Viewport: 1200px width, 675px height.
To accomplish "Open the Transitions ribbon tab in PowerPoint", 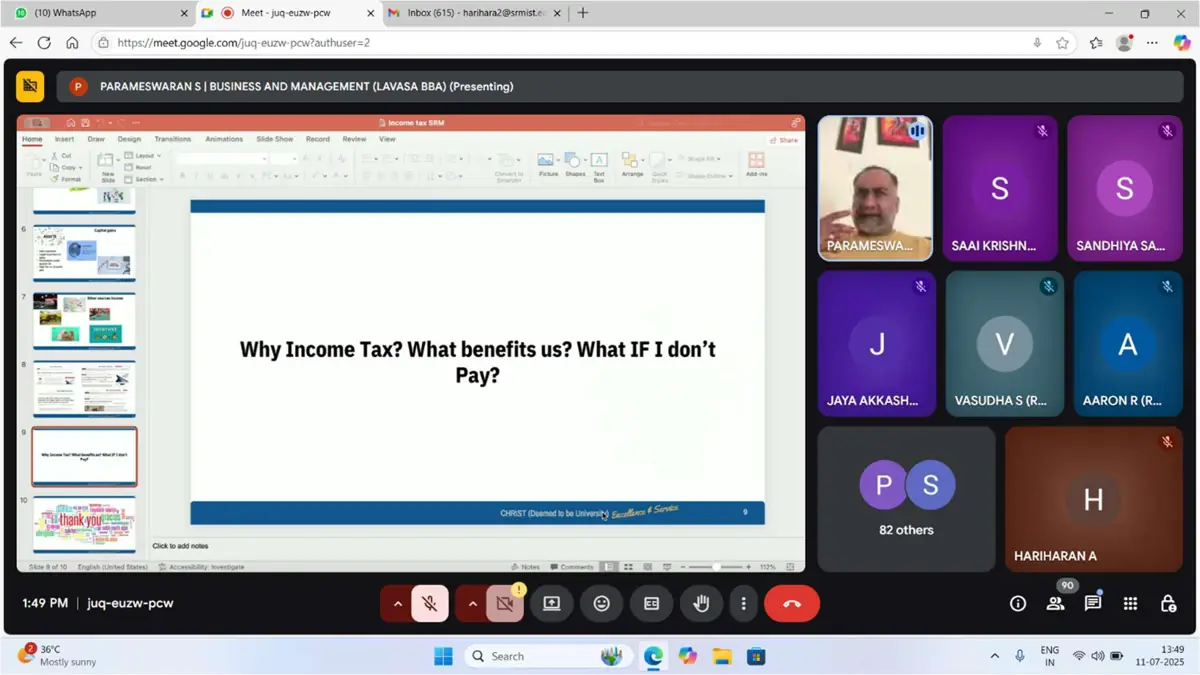I will 173,139.
